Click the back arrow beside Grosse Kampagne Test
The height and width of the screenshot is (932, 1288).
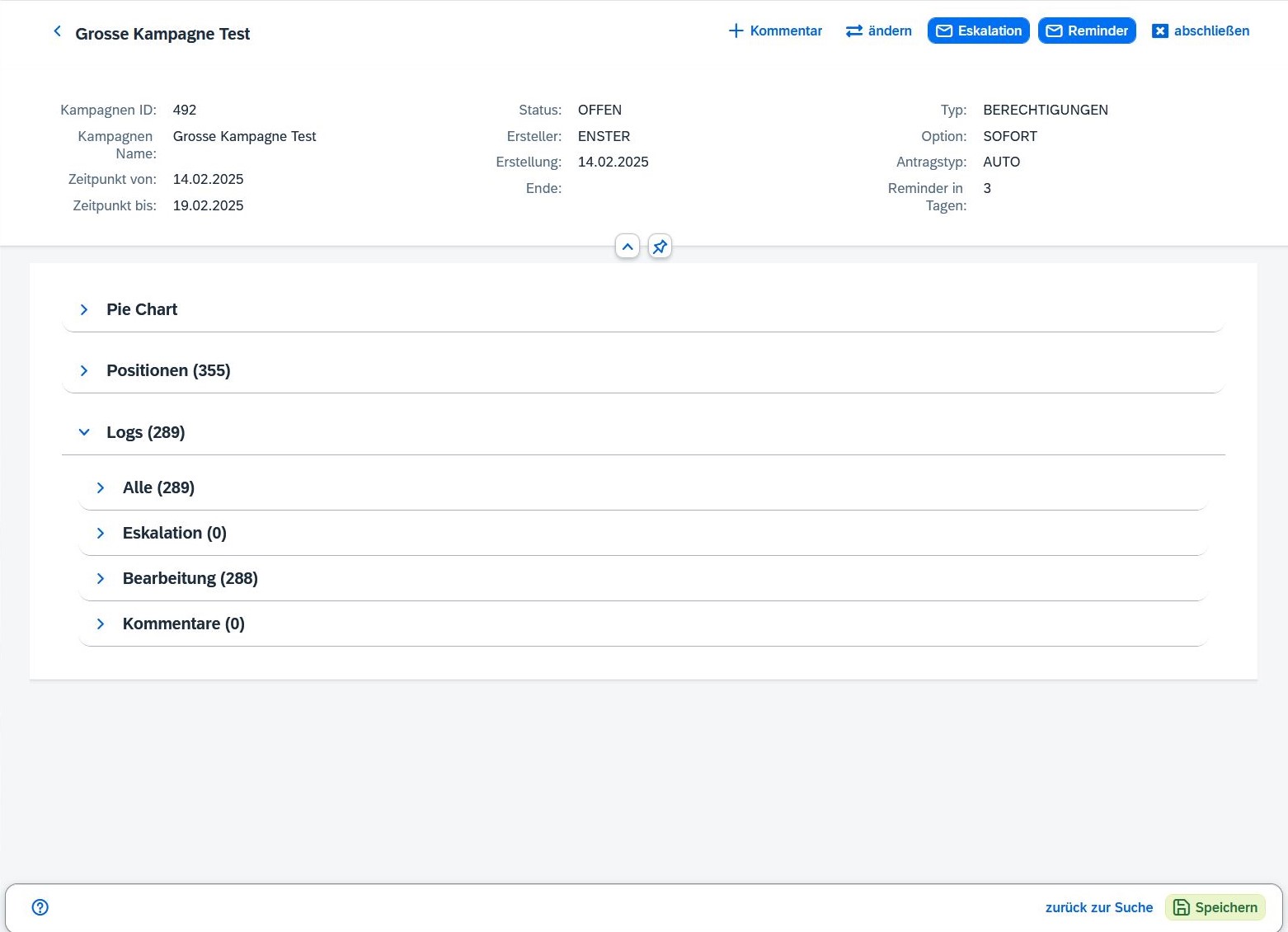57,31
